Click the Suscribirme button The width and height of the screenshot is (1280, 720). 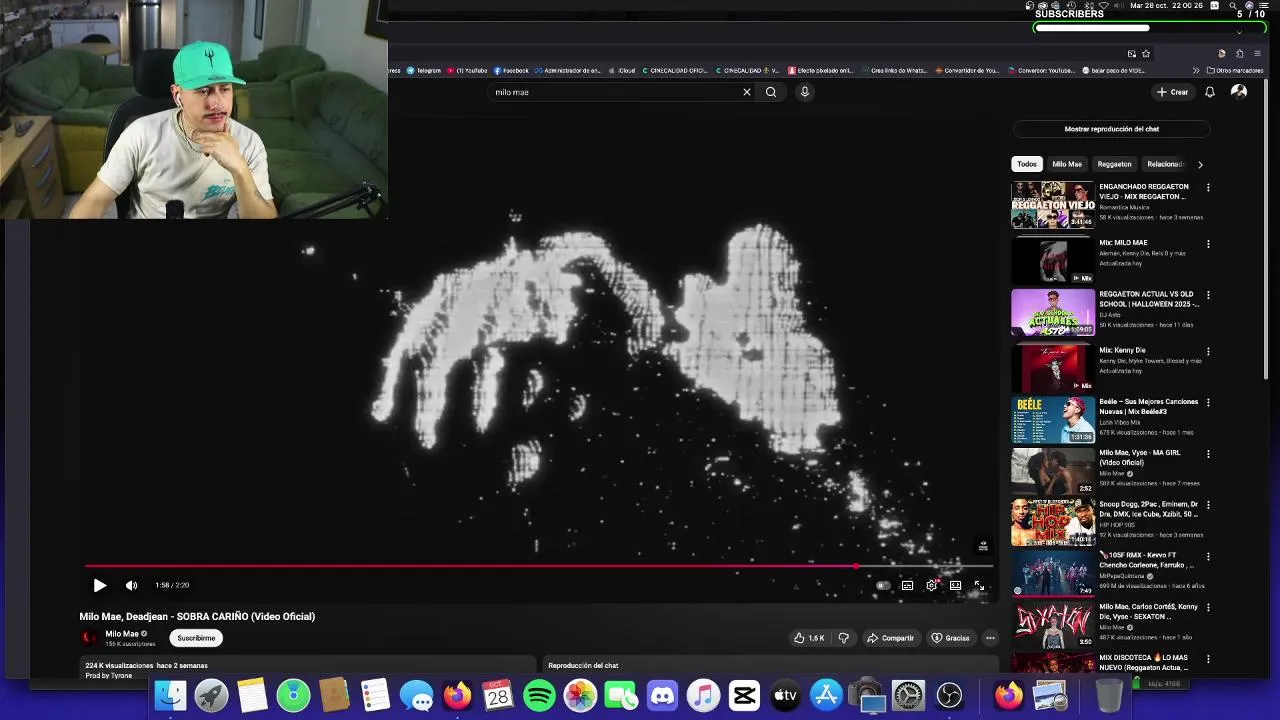tap(196, 638)
